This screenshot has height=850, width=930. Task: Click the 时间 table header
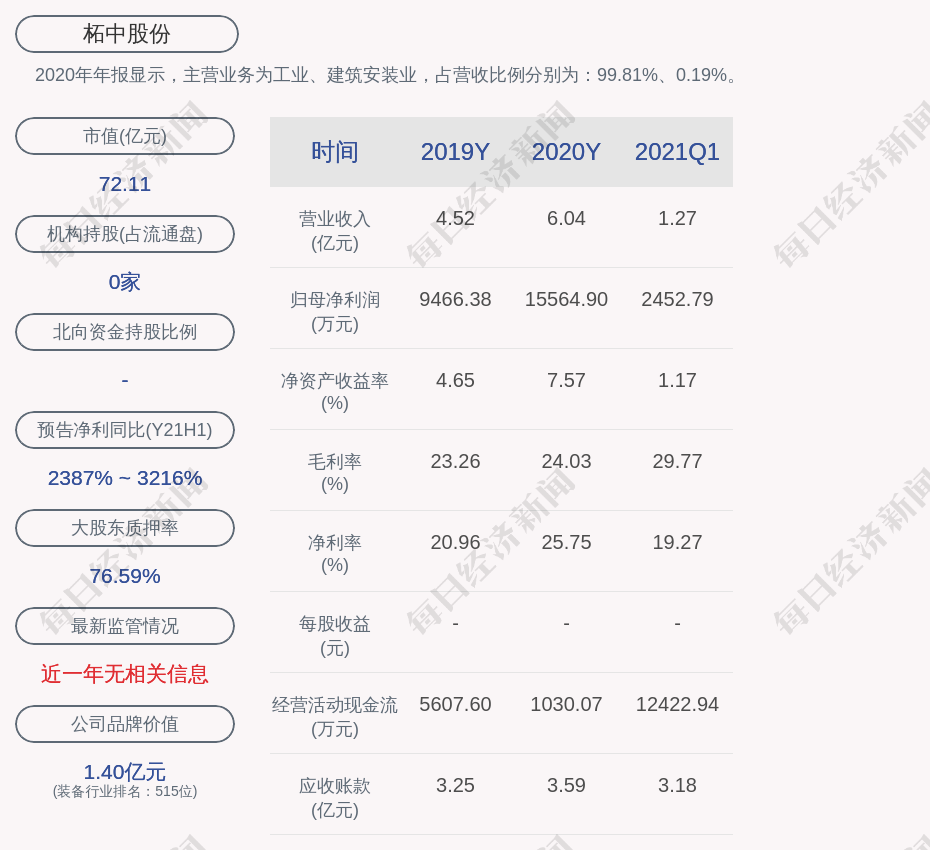[x=335, y=152]
